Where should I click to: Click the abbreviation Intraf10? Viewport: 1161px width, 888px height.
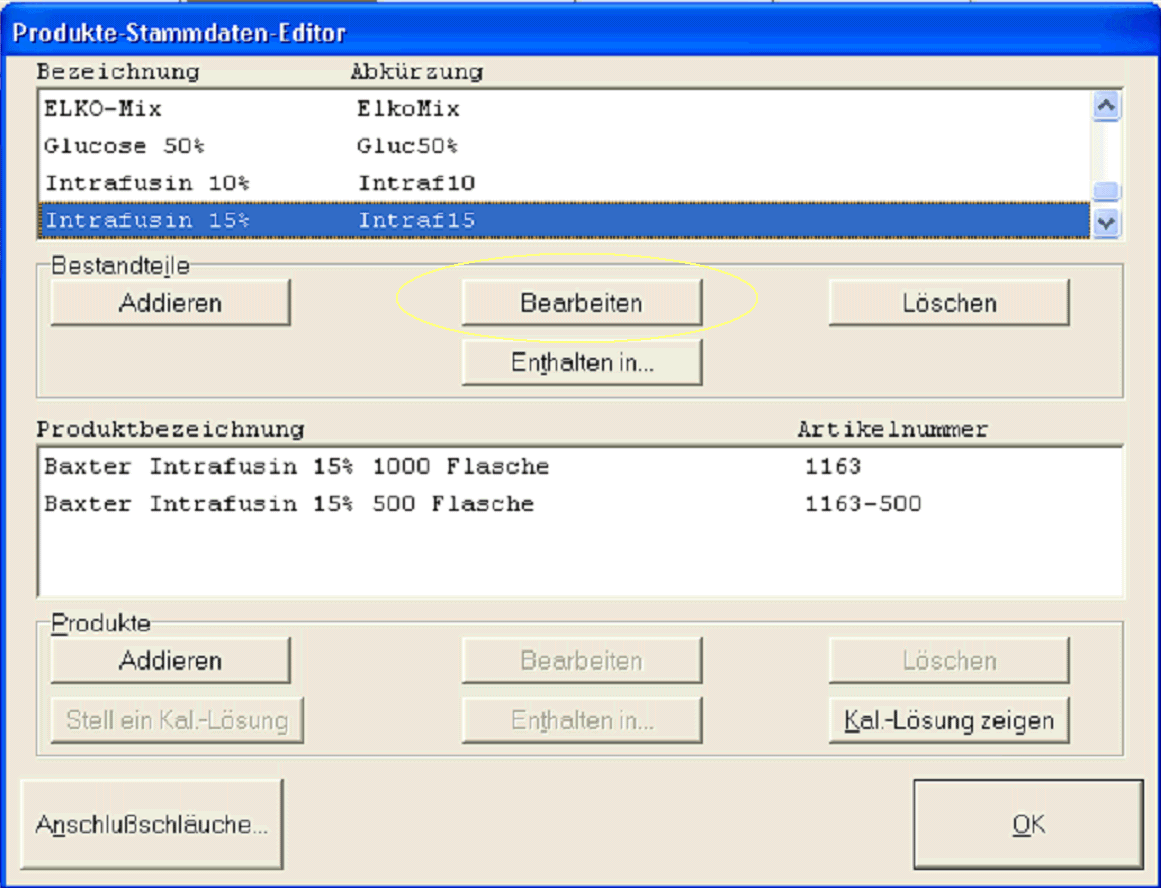click(x=416, y=183)
